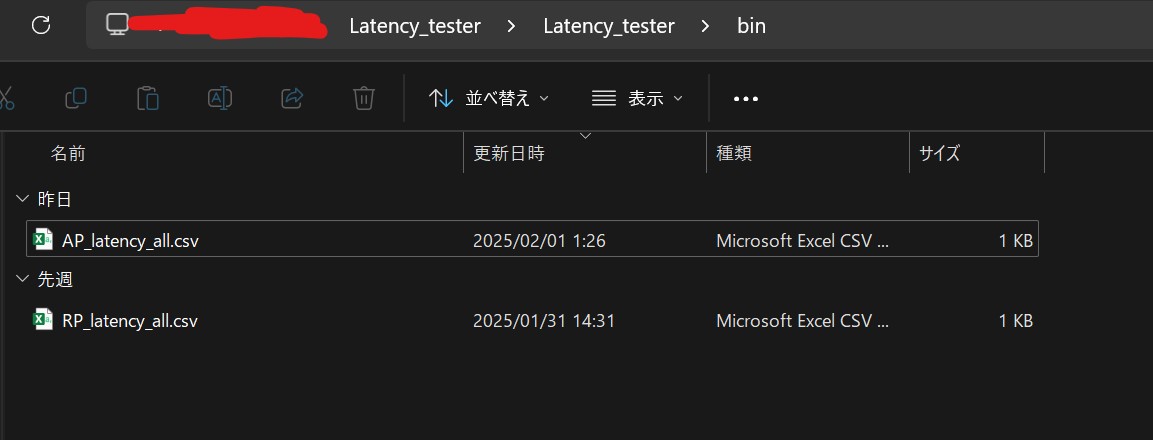This screenshot has height=440, width=1153.
Task: Click the Refresh icon
Action: [x=41, y=26]
